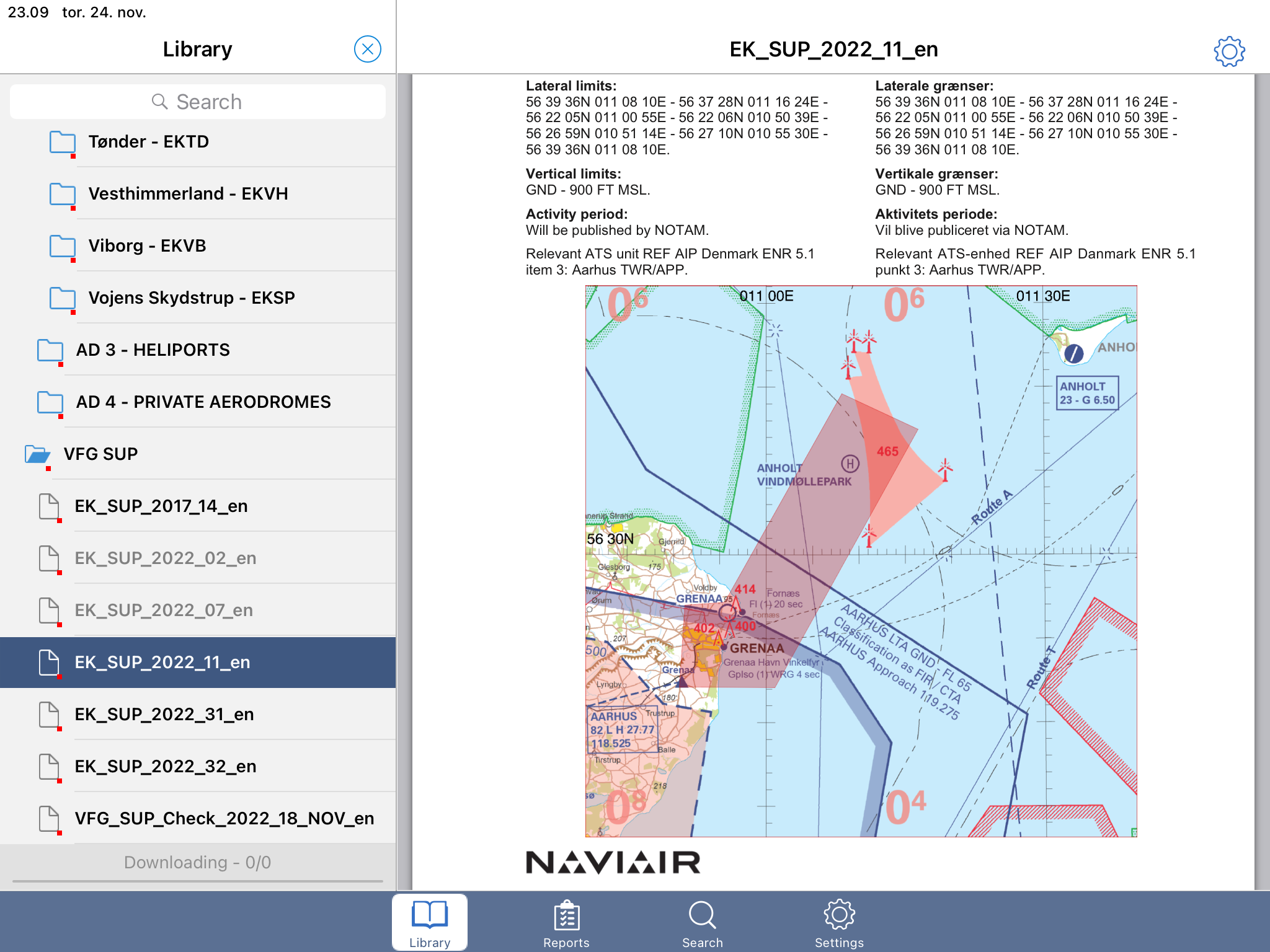Tap the GRENAA town label on chart
This screenshot has width=1270, height=952.
pyautogui.click(x=757, y=648)
